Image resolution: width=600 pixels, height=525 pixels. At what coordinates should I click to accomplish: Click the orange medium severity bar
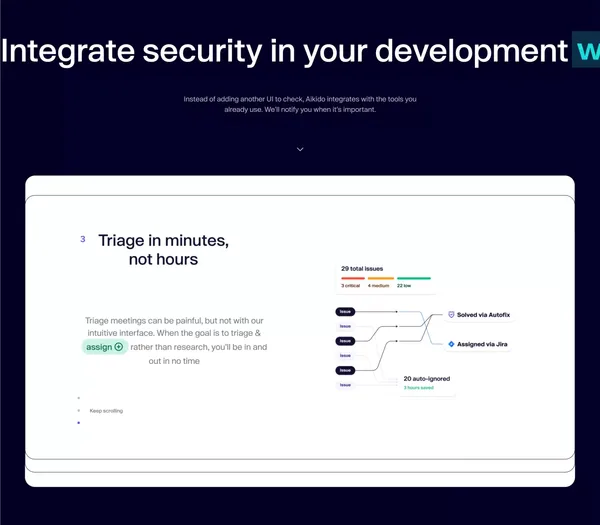[x=381, y=278]
